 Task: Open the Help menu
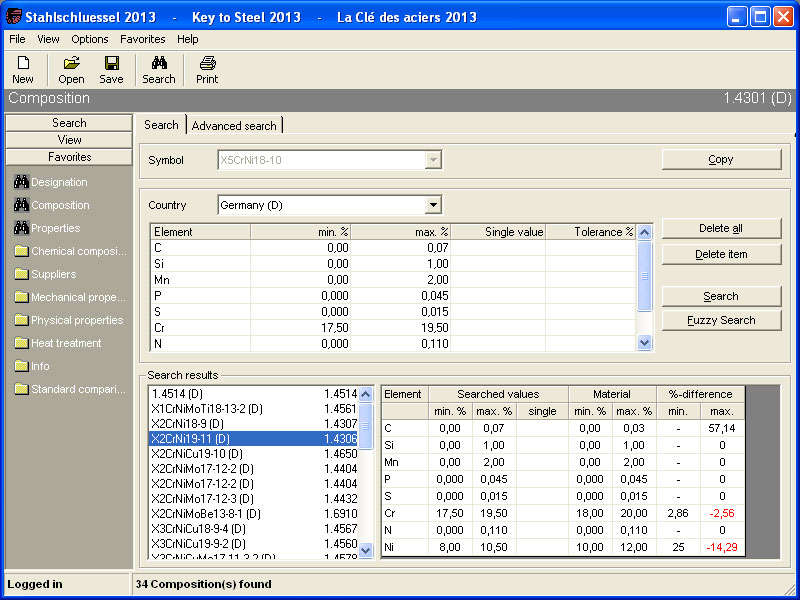point(188,39)
